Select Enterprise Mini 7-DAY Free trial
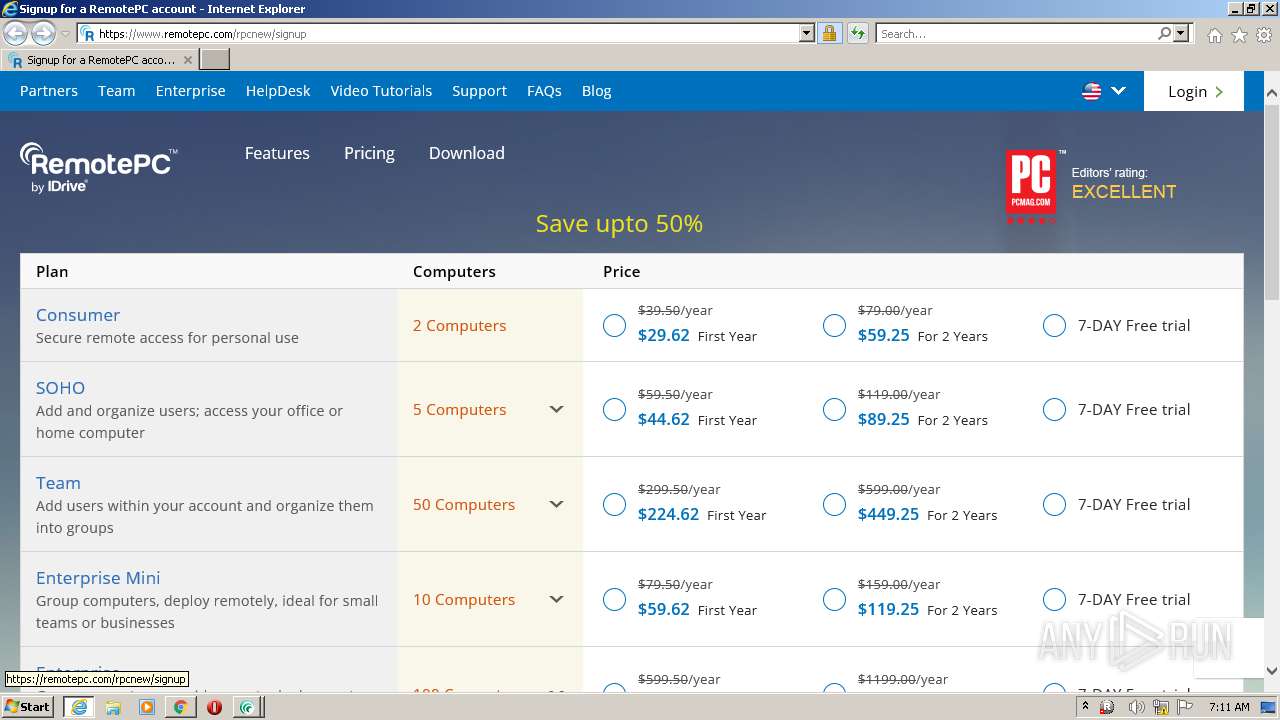This screenshot has height=720, width=1280. point(1054,600)
